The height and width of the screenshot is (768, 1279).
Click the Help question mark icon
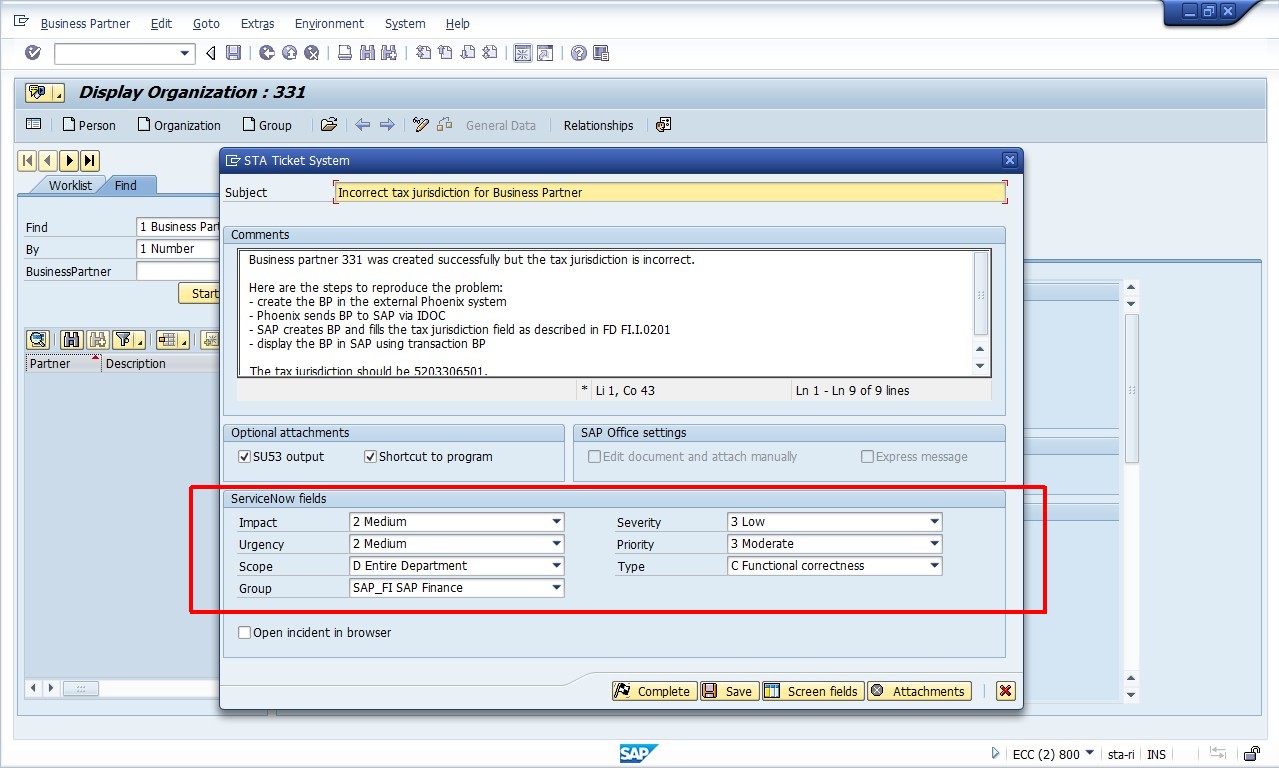point(578,53)
